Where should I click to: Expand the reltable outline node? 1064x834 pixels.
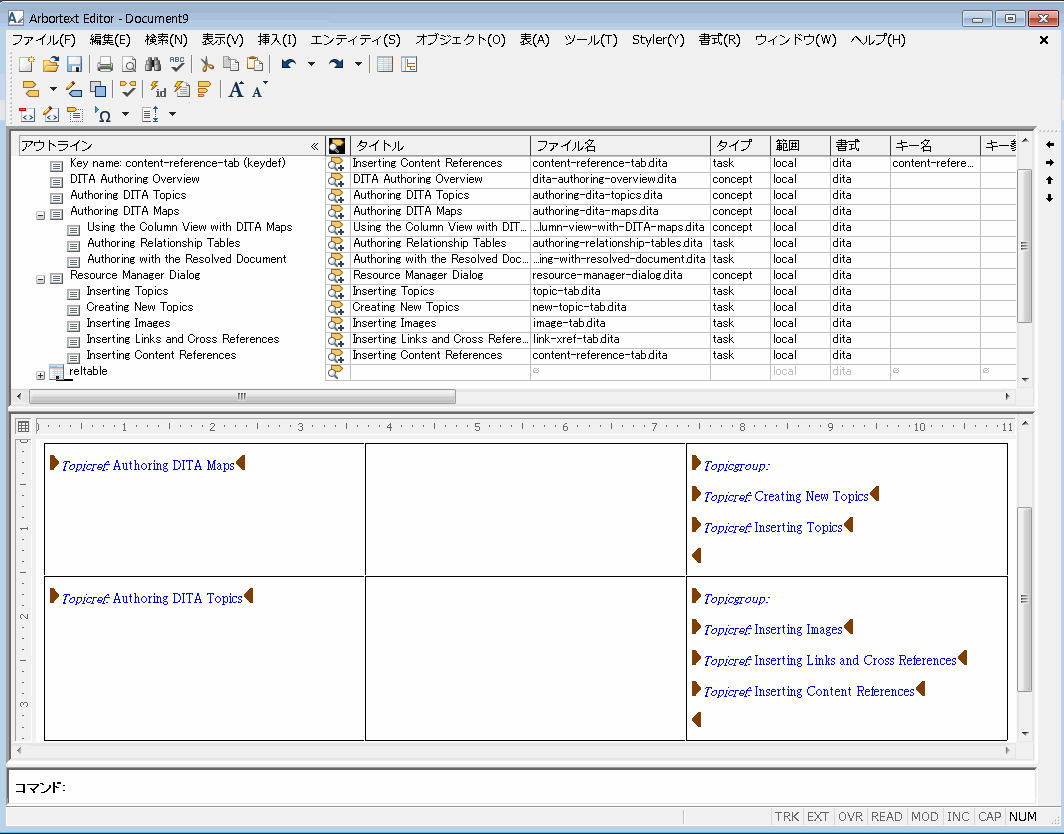(x=40, y=375)
